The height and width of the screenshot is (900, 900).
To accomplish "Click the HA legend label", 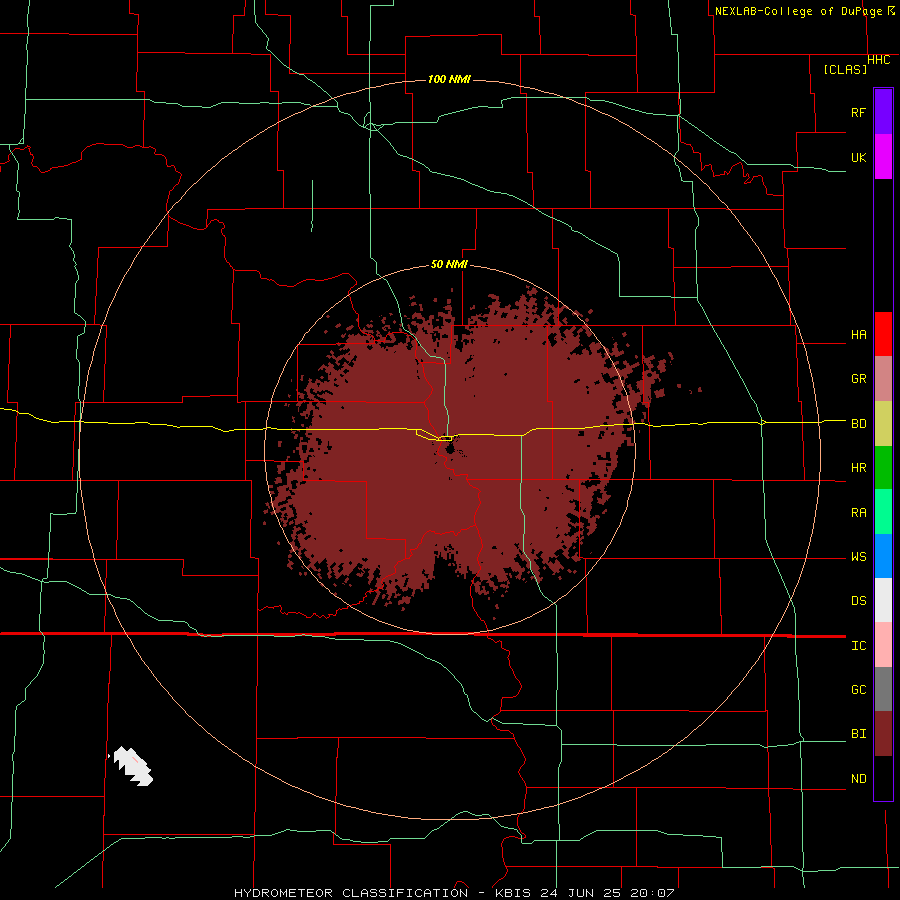I will pos(858,335).
